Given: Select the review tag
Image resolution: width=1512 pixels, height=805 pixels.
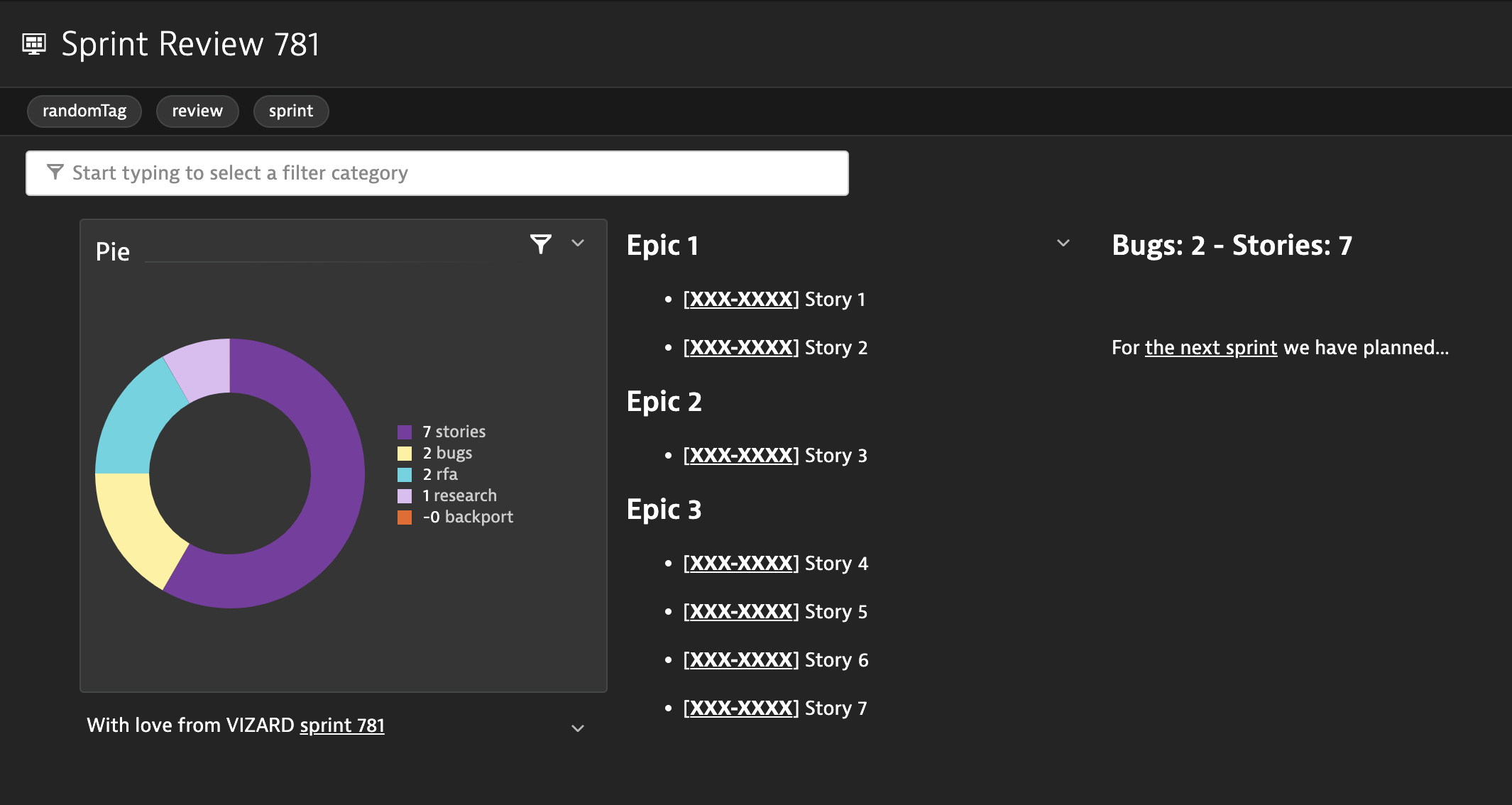Looking at the screenshot, I should [x=197, y=111].
